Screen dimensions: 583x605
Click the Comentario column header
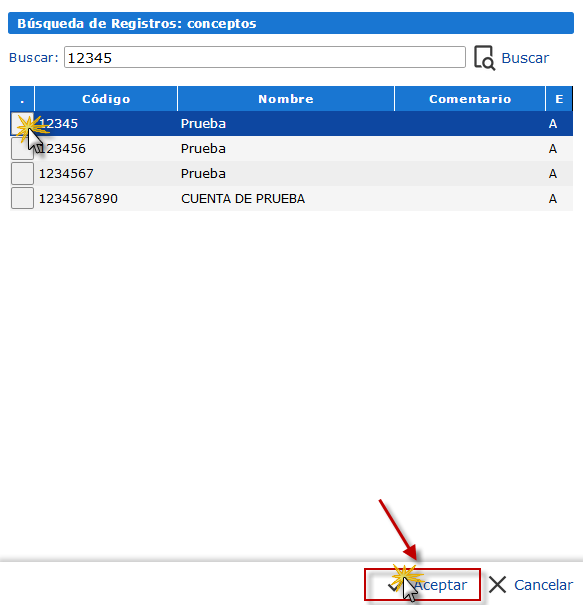(x=470, y=99)
